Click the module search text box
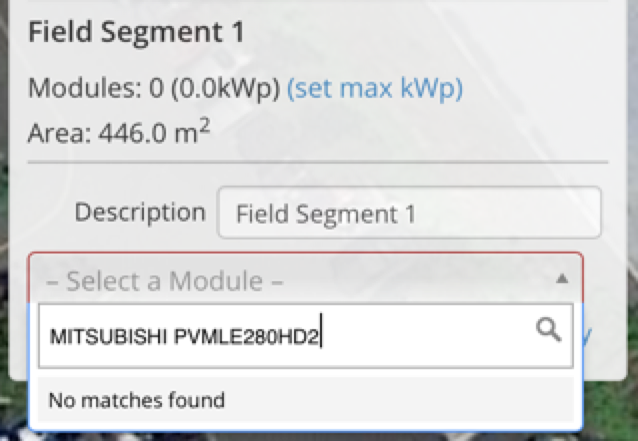The image size is (638, 441). [306, 336]
